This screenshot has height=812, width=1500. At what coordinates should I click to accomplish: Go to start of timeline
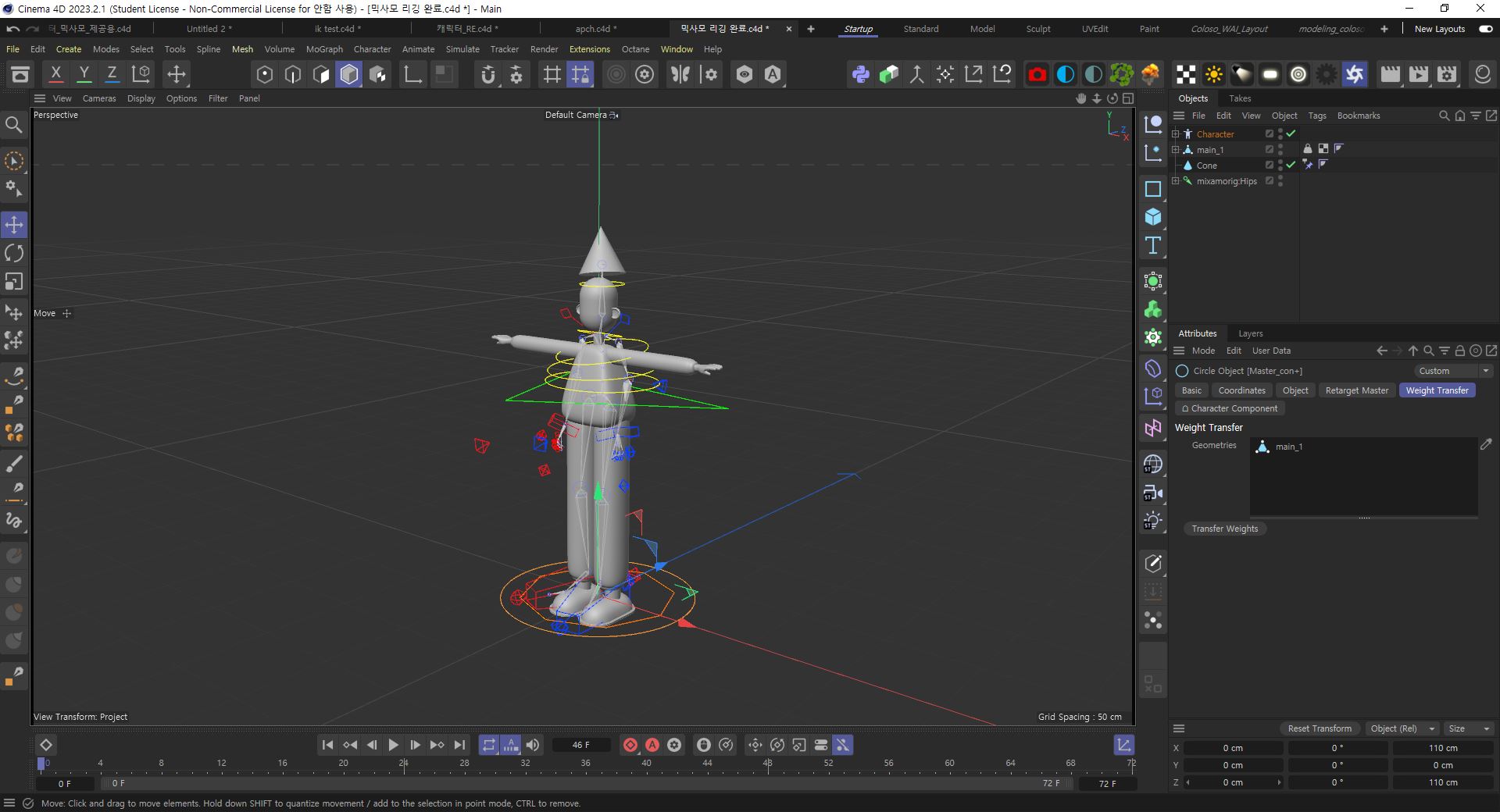pyautogui.click(x=328, y=745)
